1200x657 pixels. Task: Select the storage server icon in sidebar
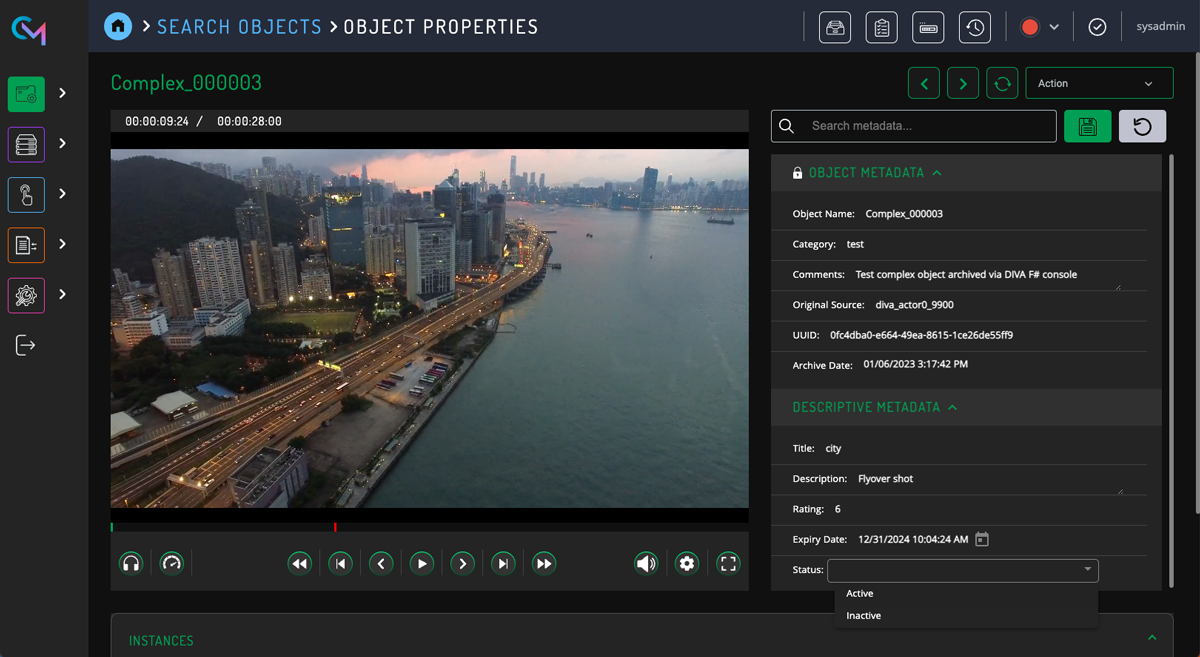26,144
